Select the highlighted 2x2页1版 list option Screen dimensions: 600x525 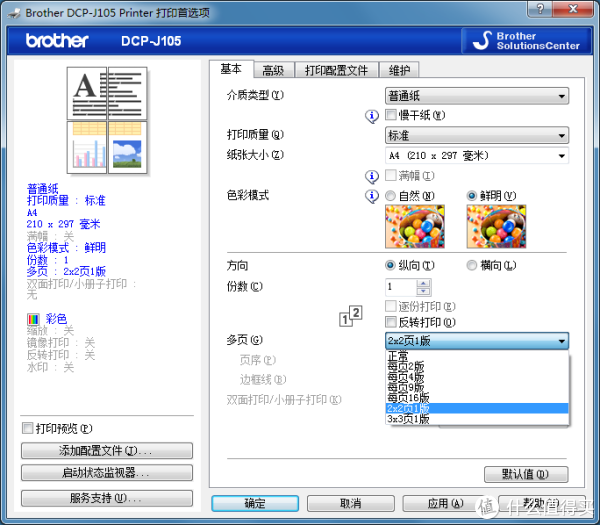[477, 408]
